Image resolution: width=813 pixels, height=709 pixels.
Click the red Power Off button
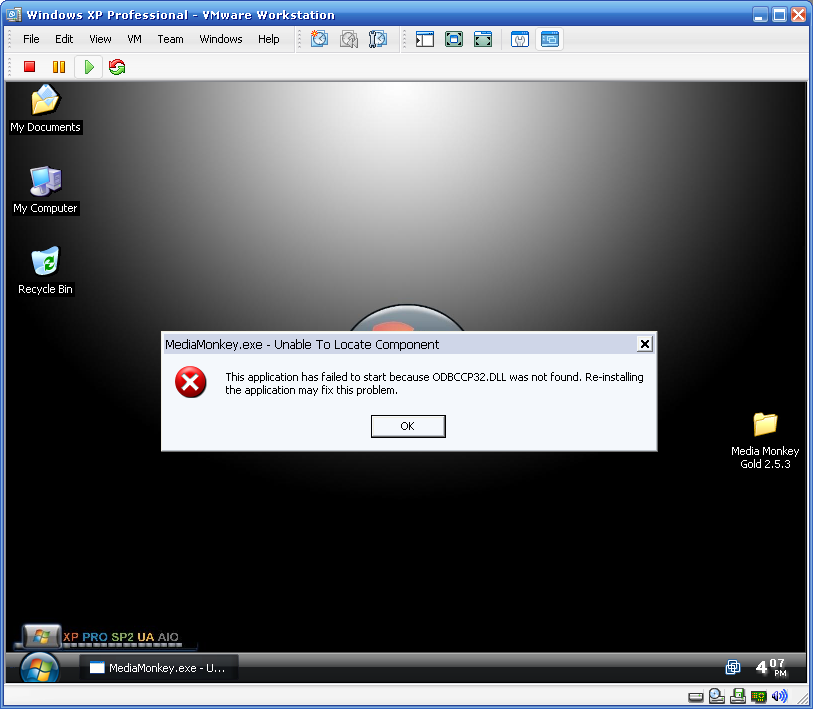click(30, 67)
